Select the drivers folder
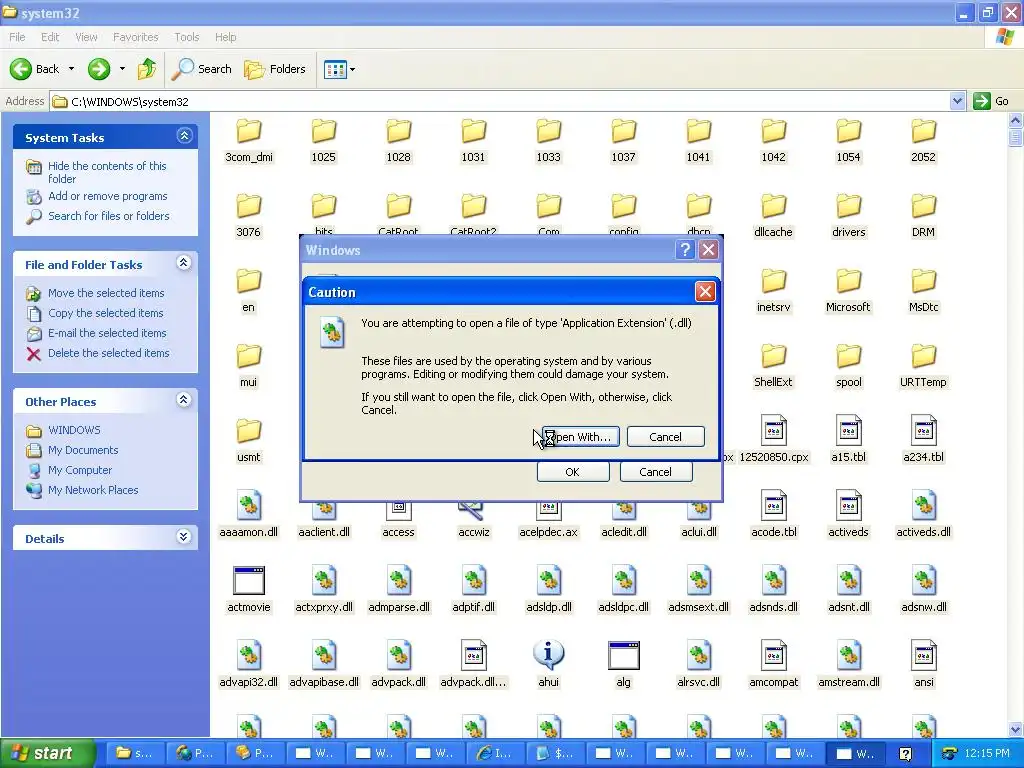This screenshot has height=768, width=1024. click(x=848, y=216)
